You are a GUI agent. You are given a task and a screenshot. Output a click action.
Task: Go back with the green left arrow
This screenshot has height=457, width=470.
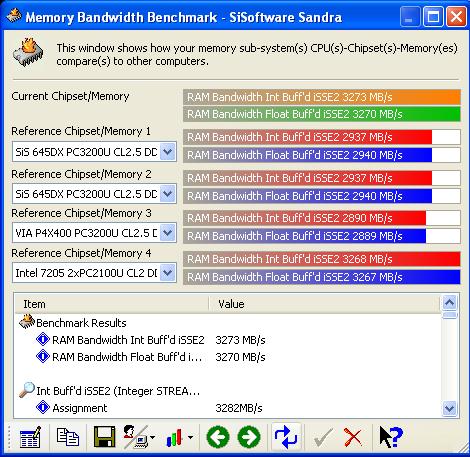click(x=218, y=437)
